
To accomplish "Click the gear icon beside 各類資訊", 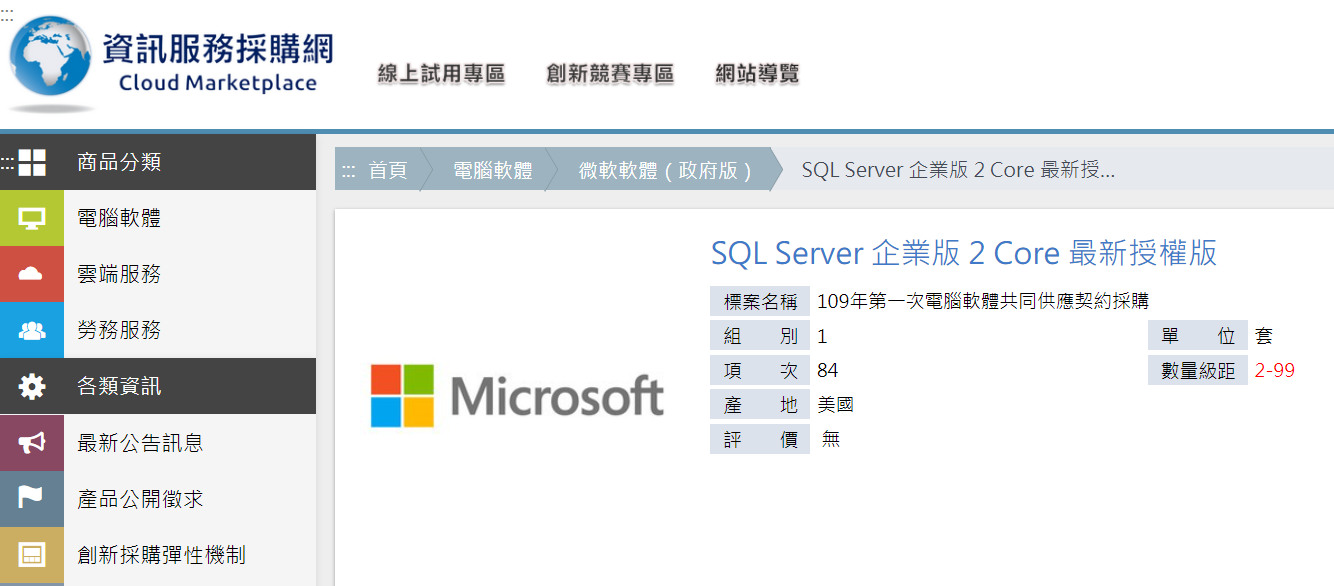I will (x=32, y=387).
